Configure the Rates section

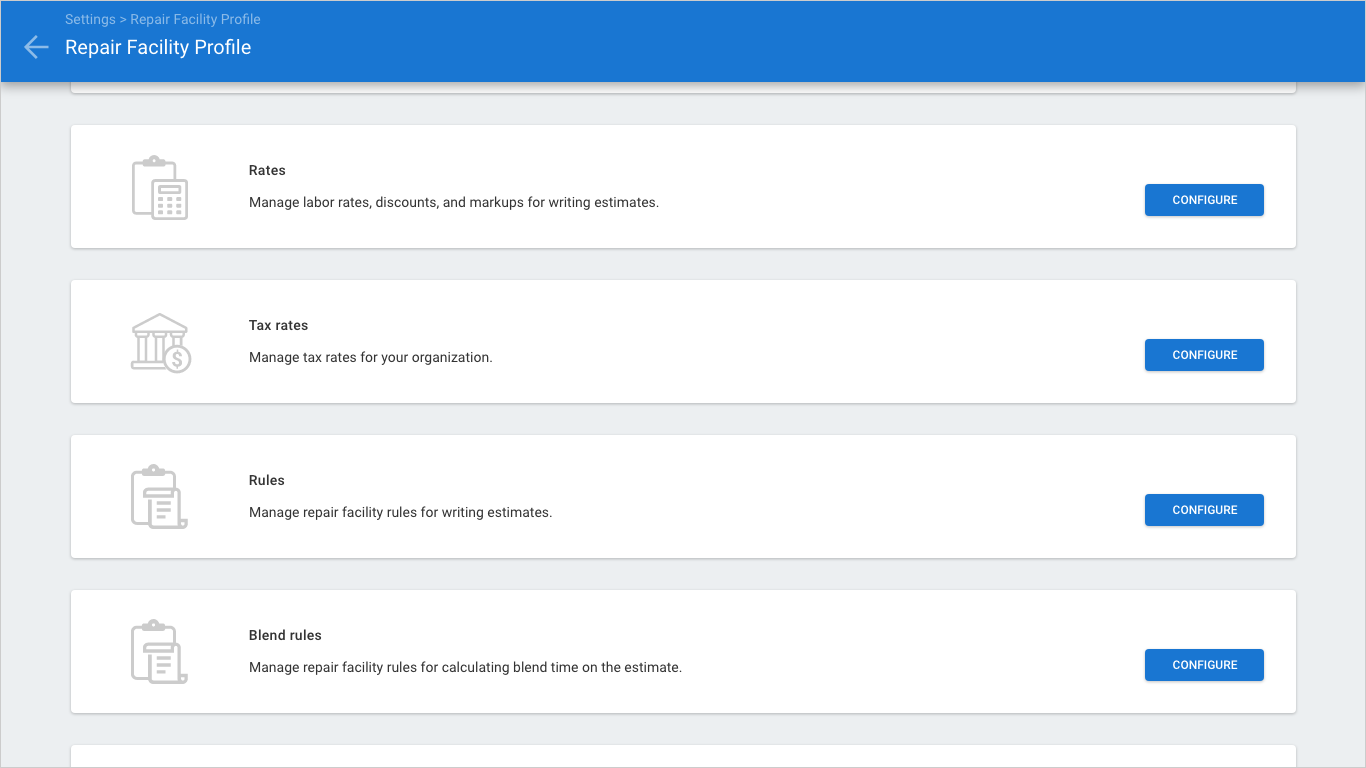click(1204, 200)
